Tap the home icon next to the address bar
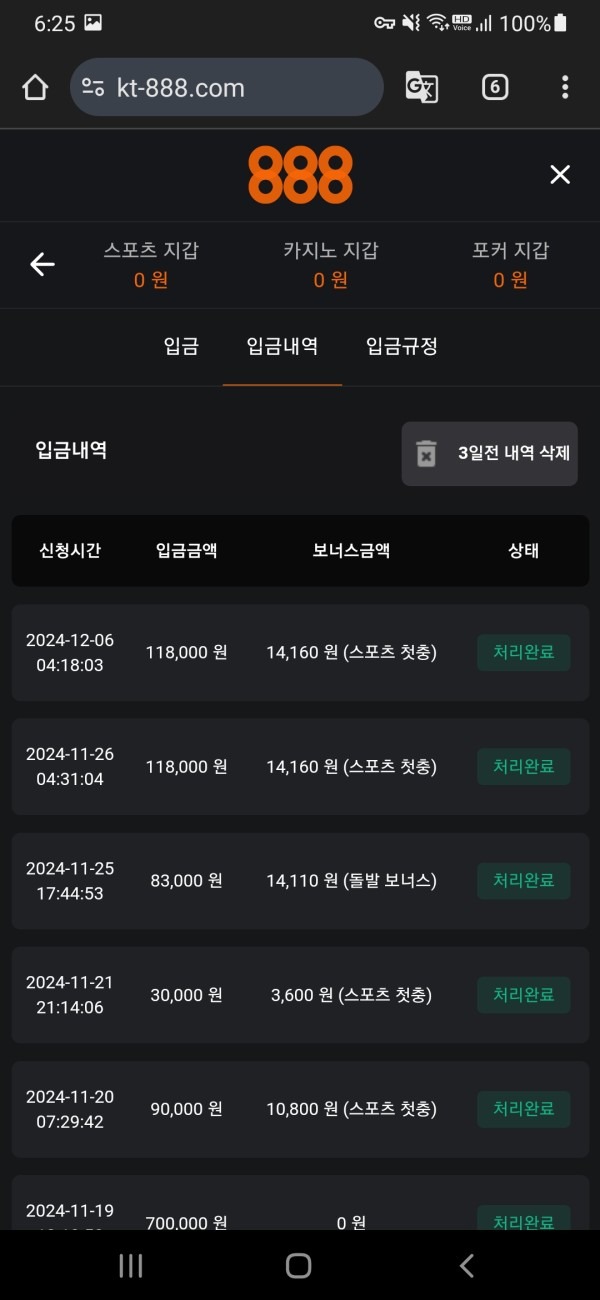600x1300 pixels. 35,87
